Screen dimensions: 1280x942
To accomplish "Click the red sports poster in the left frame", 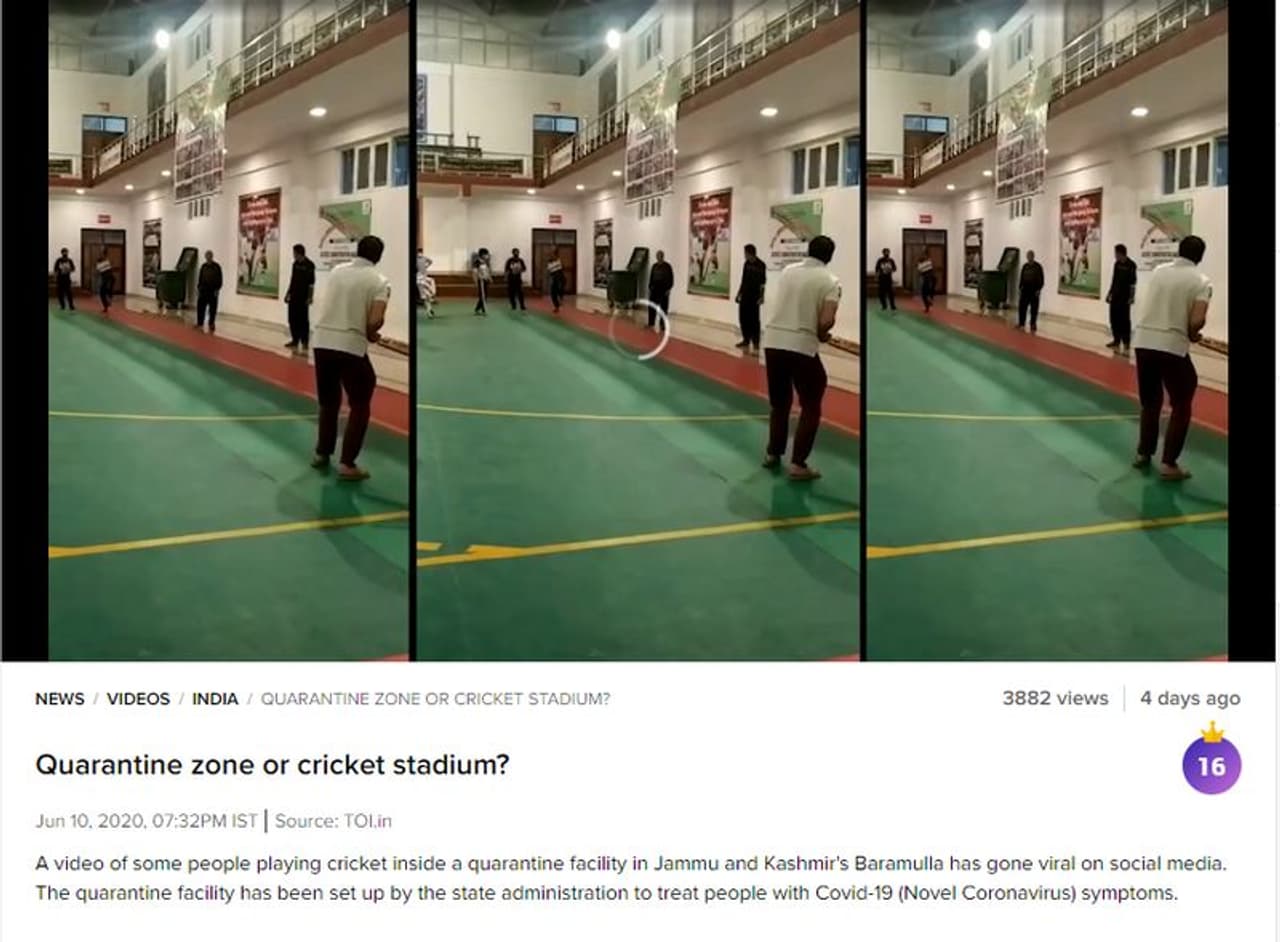I will (258, 242).
